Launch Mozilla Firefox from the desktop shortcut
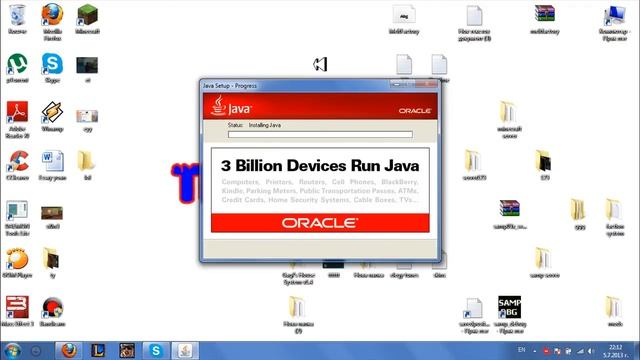The image size is (640, 360). point(52,16)
